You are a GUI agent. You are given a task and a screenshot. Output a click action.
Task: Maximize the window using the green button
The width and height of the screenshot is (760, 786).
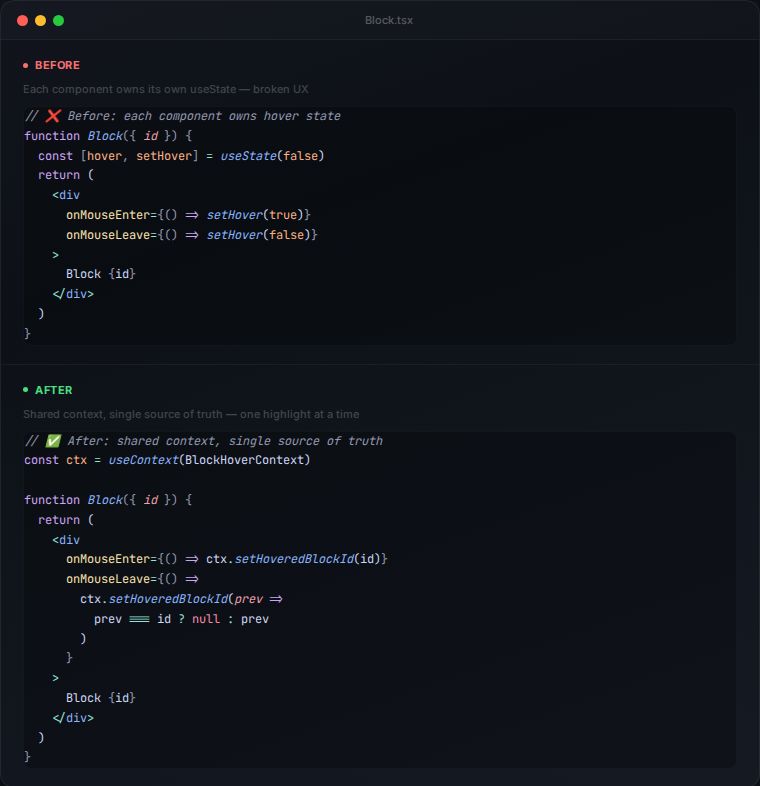point(59,21)
